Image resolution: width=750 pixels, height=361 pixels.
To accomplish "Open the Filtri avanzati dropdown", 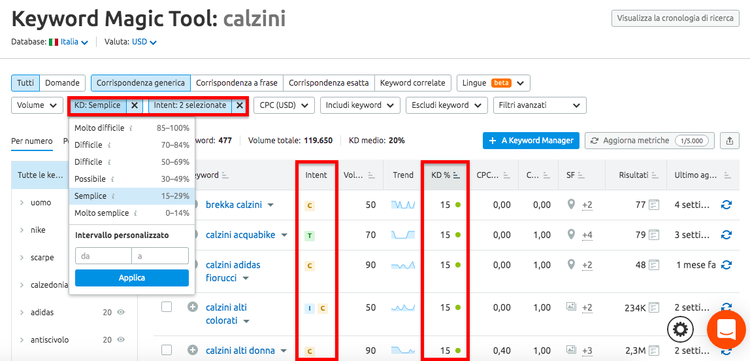I will [540, 105].
